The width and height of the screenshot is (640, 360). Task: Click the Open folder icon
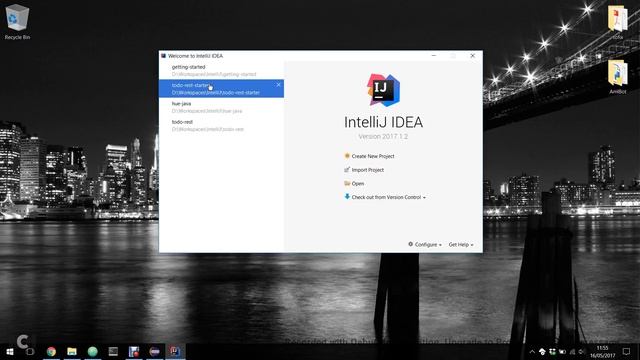(x=347, y=183)
